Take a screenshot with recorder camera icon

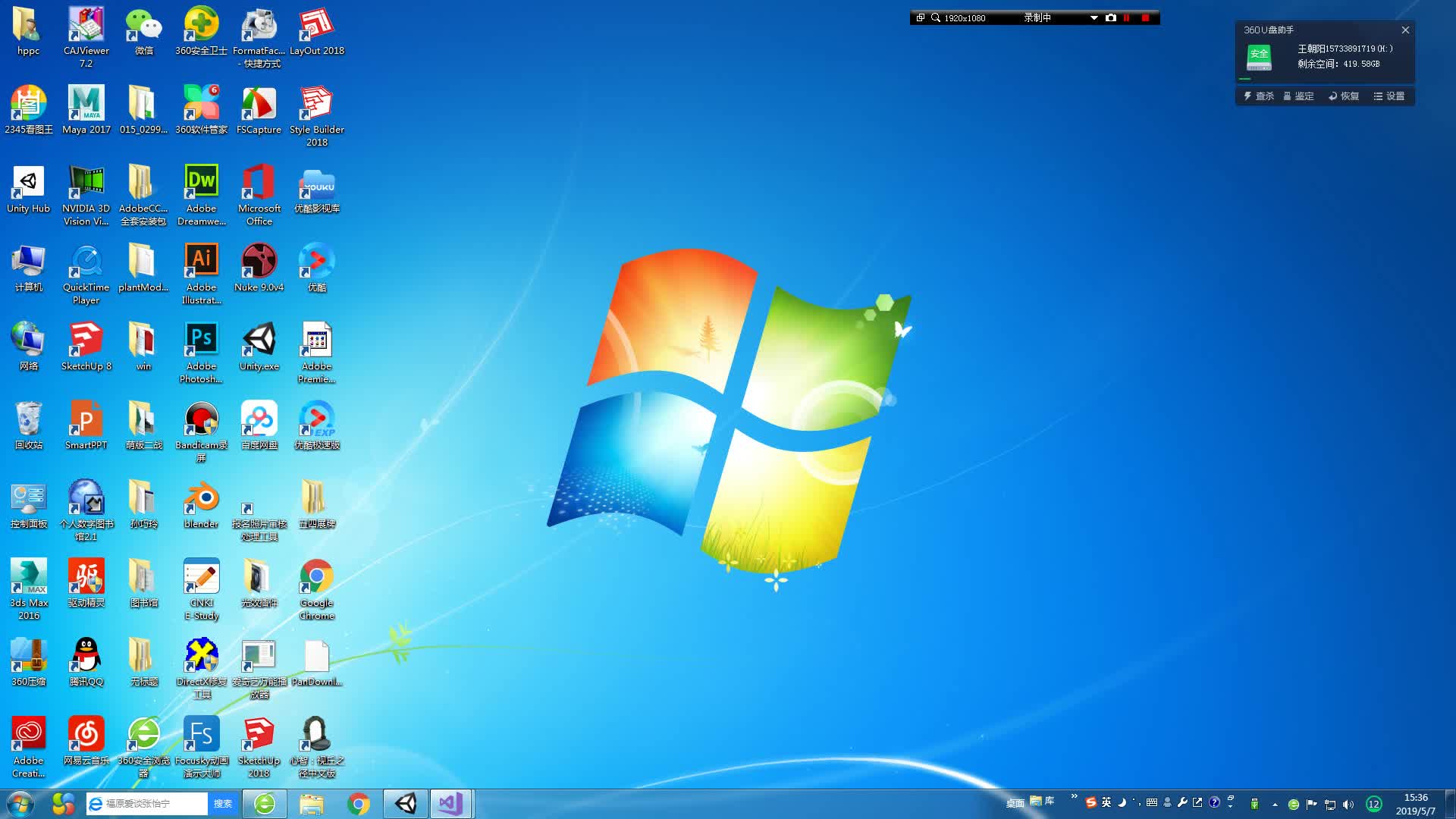(1111, 17)
